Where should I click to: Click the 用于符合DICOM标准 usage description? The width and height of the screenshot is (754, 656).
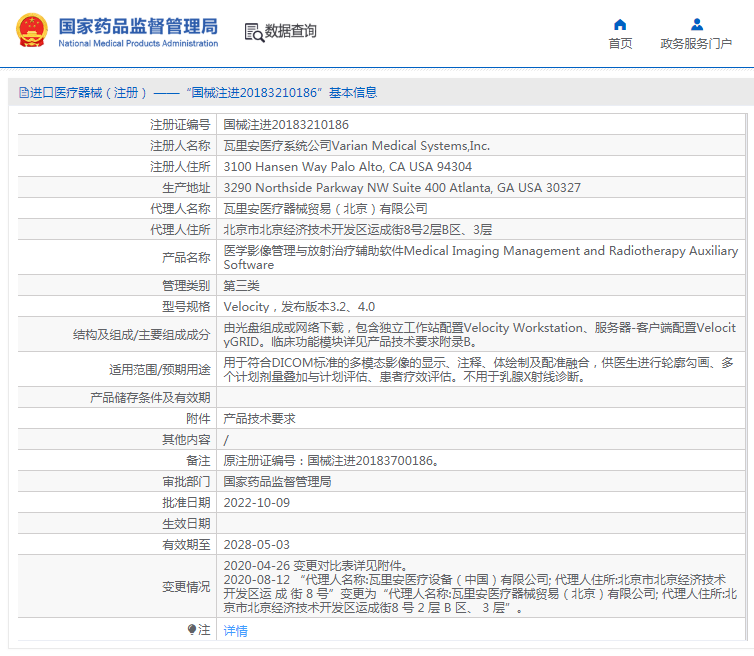(478, 369)
